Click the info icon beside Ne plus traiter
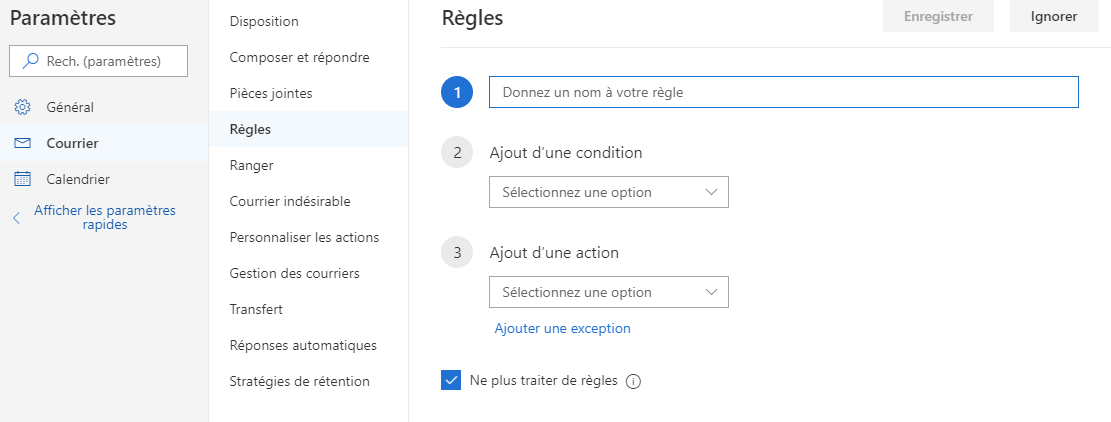The width and height of the screenshot is (1111, 422). pyautogui.click(x=633, y=381)
